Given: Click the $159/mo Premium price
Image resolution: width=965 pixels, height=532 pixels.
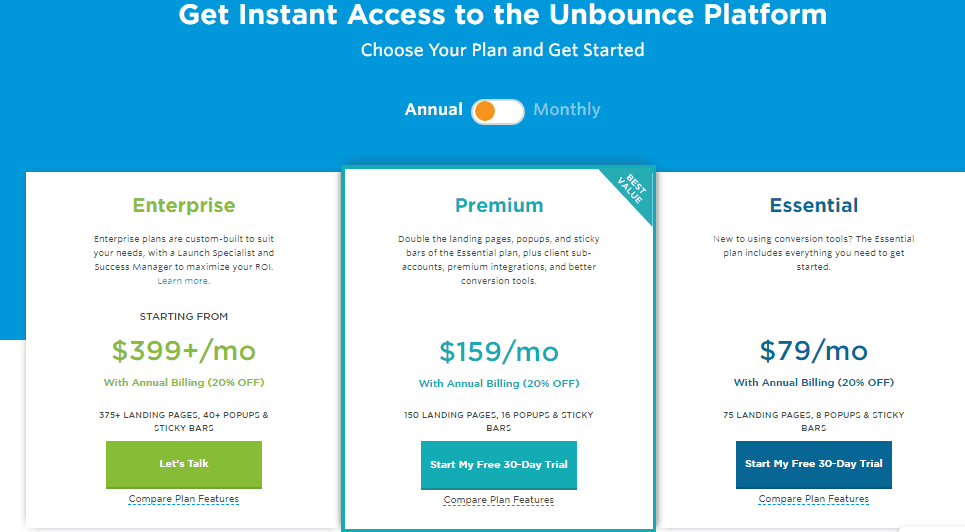Looking at the screenshot, I should [499, 352].
